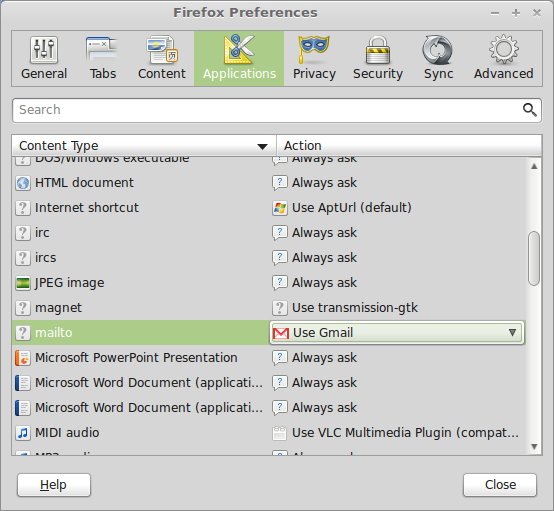The height and width of the screenshot is (511, 554).
Task: Open the Advanced preferences pane
Action: point(503,59)
